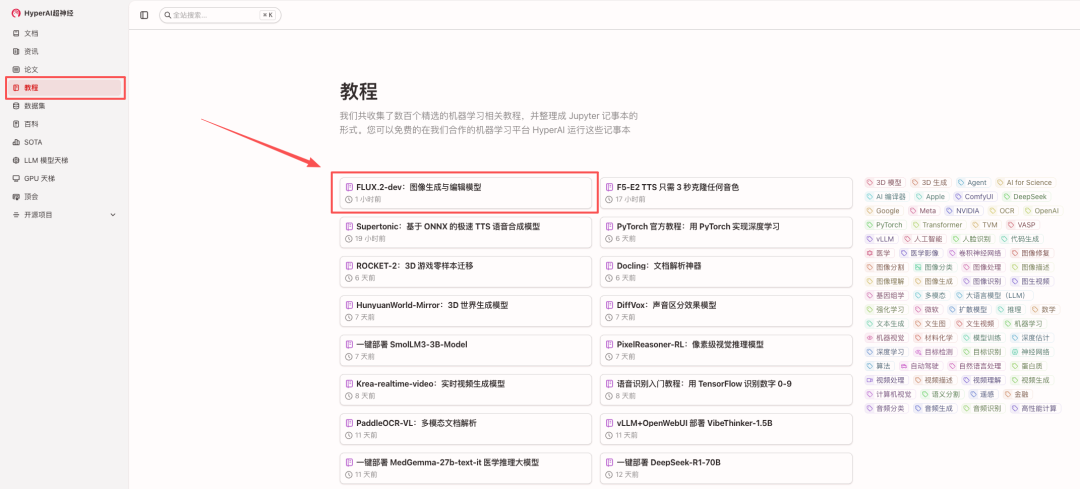Click the 机器视觉 tag
Screen dimensions: 1080x489
click(886, 337)
